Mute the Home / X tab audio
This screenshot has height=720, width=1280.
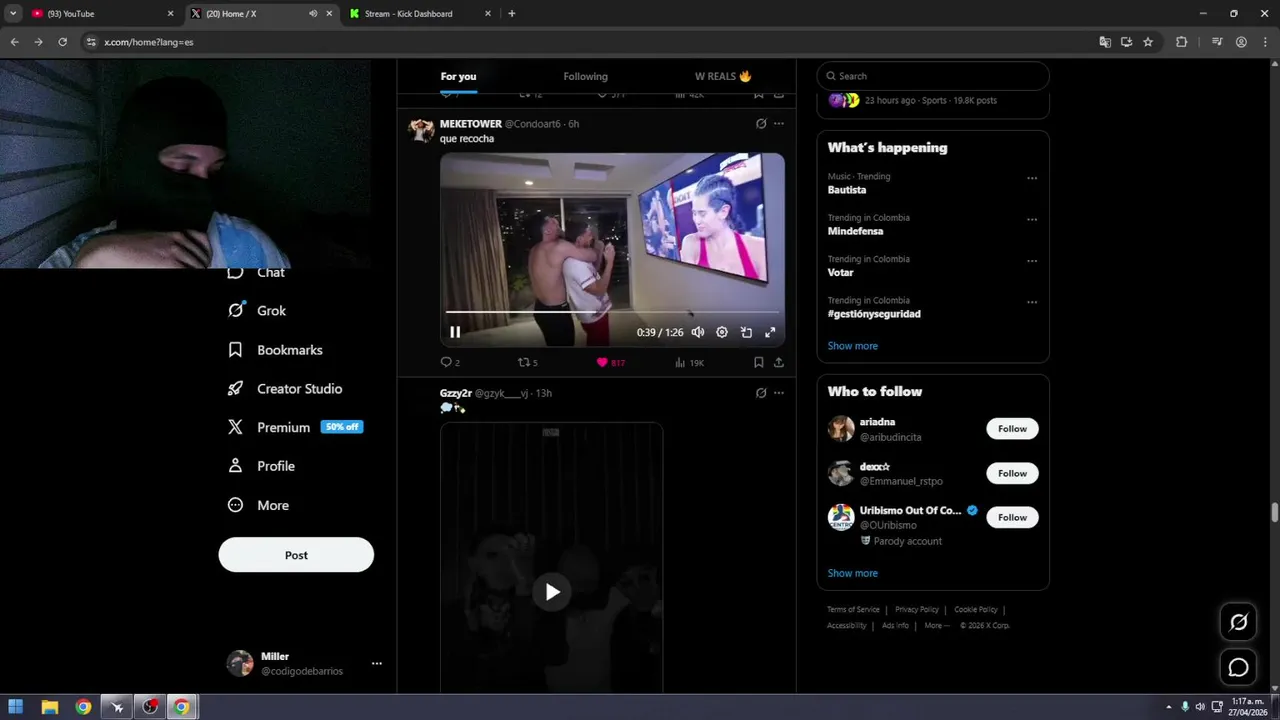click(x=313, y=14)
